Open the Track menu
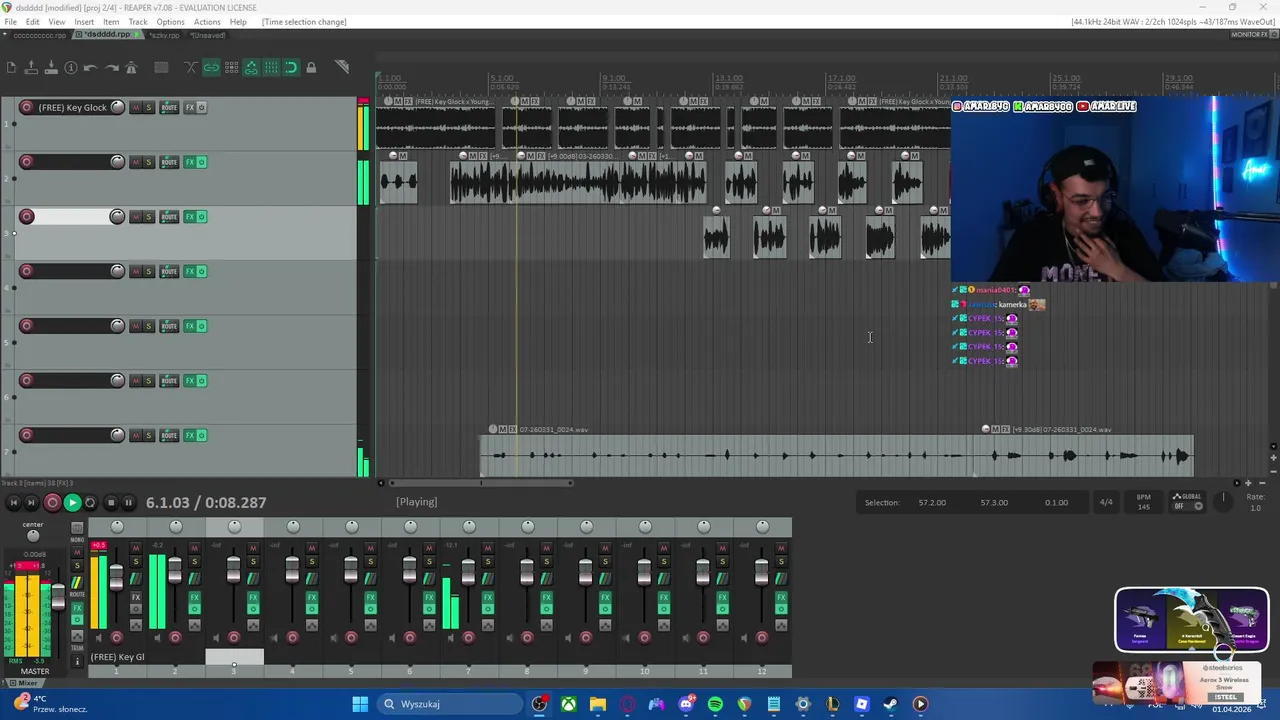 pos(138,22)
